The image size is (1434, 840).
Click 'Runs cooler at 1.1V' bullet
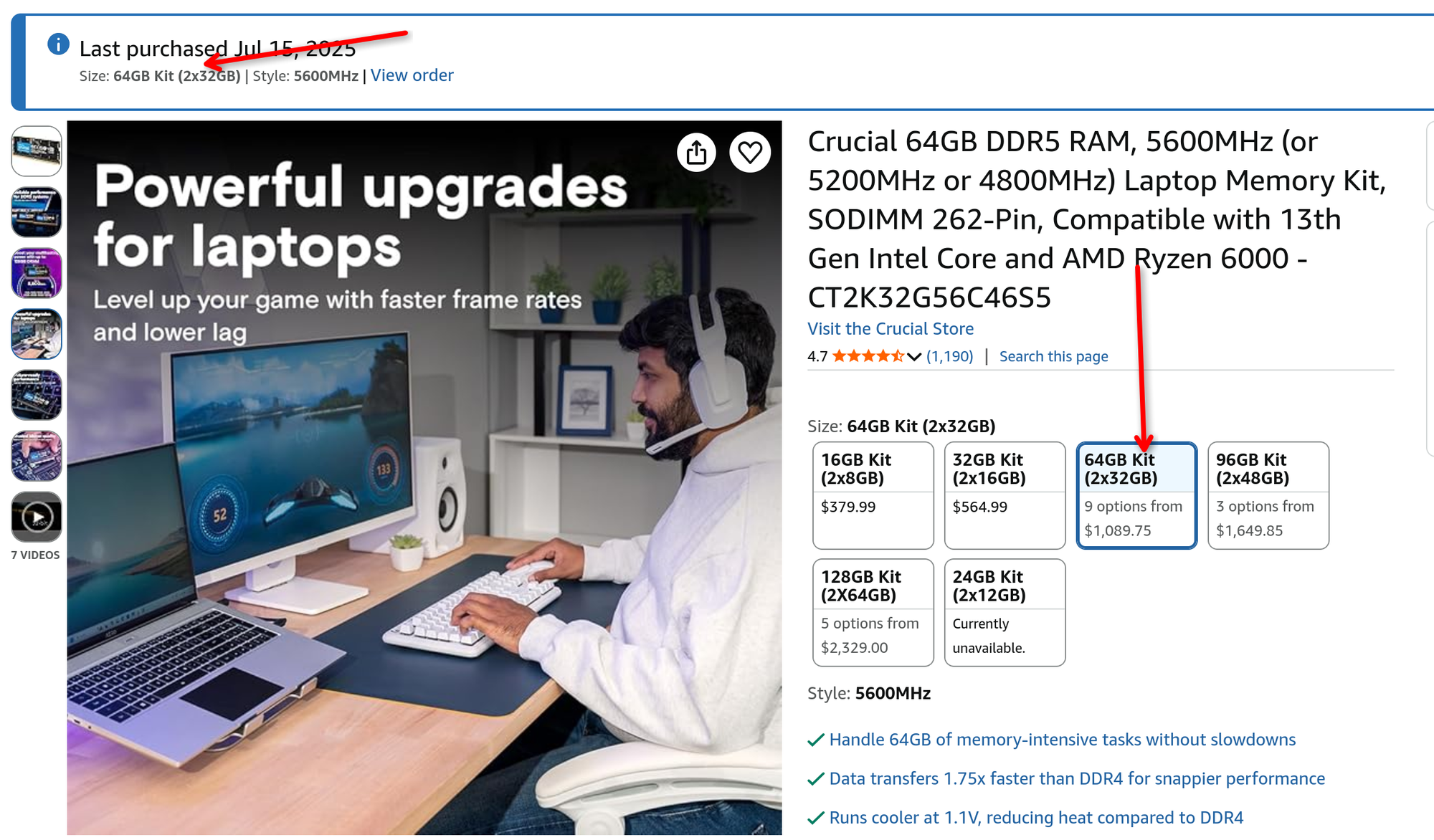1036,818
